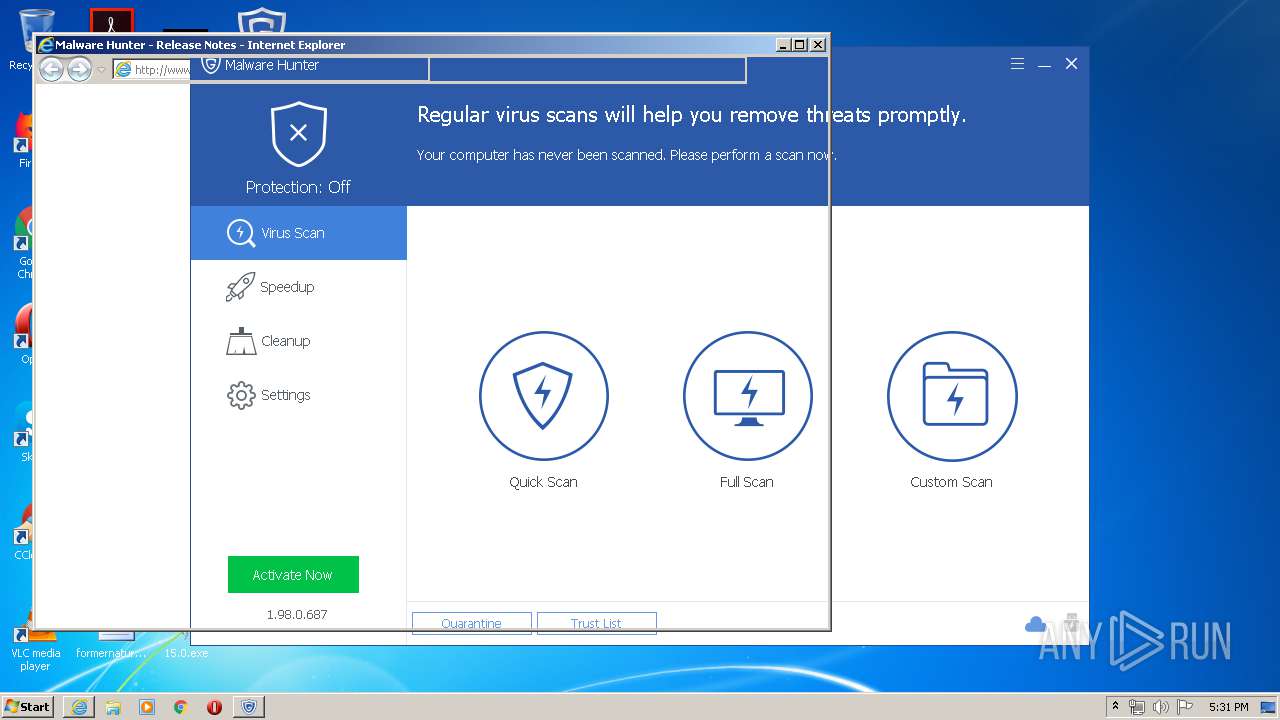This screenshot has height=720, width=1280.
Task: Expand Internet Explorer recent pages dropdown
Action: (101, 70)
